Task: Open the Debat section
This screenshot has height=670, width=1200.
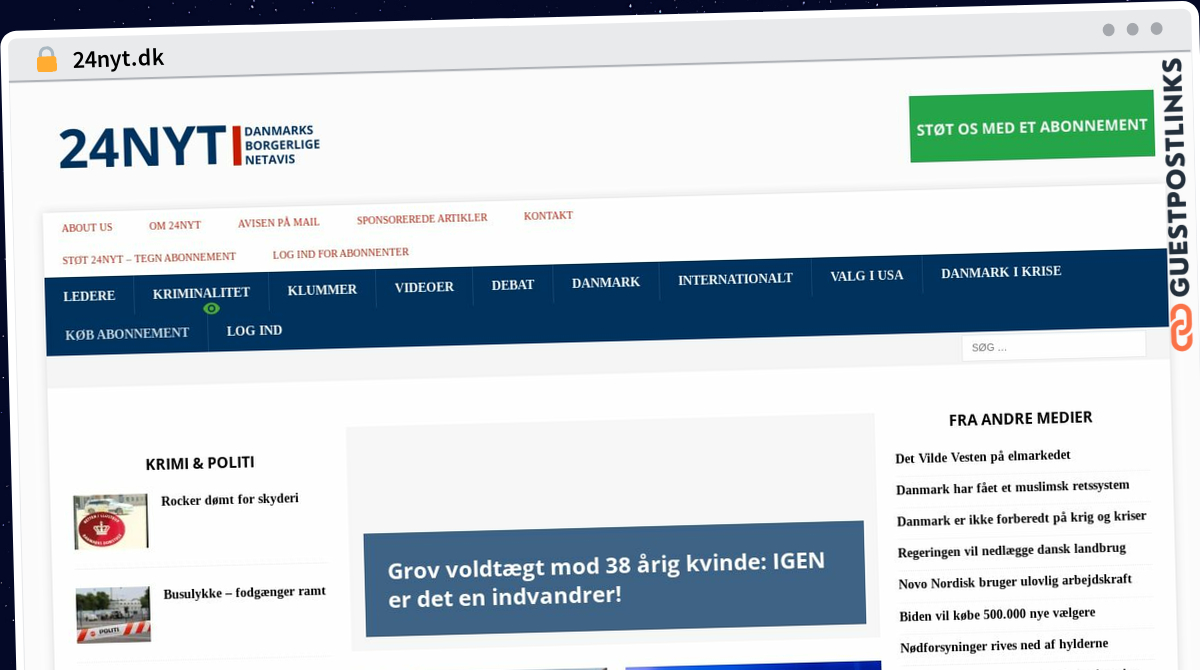Action: 513,285
